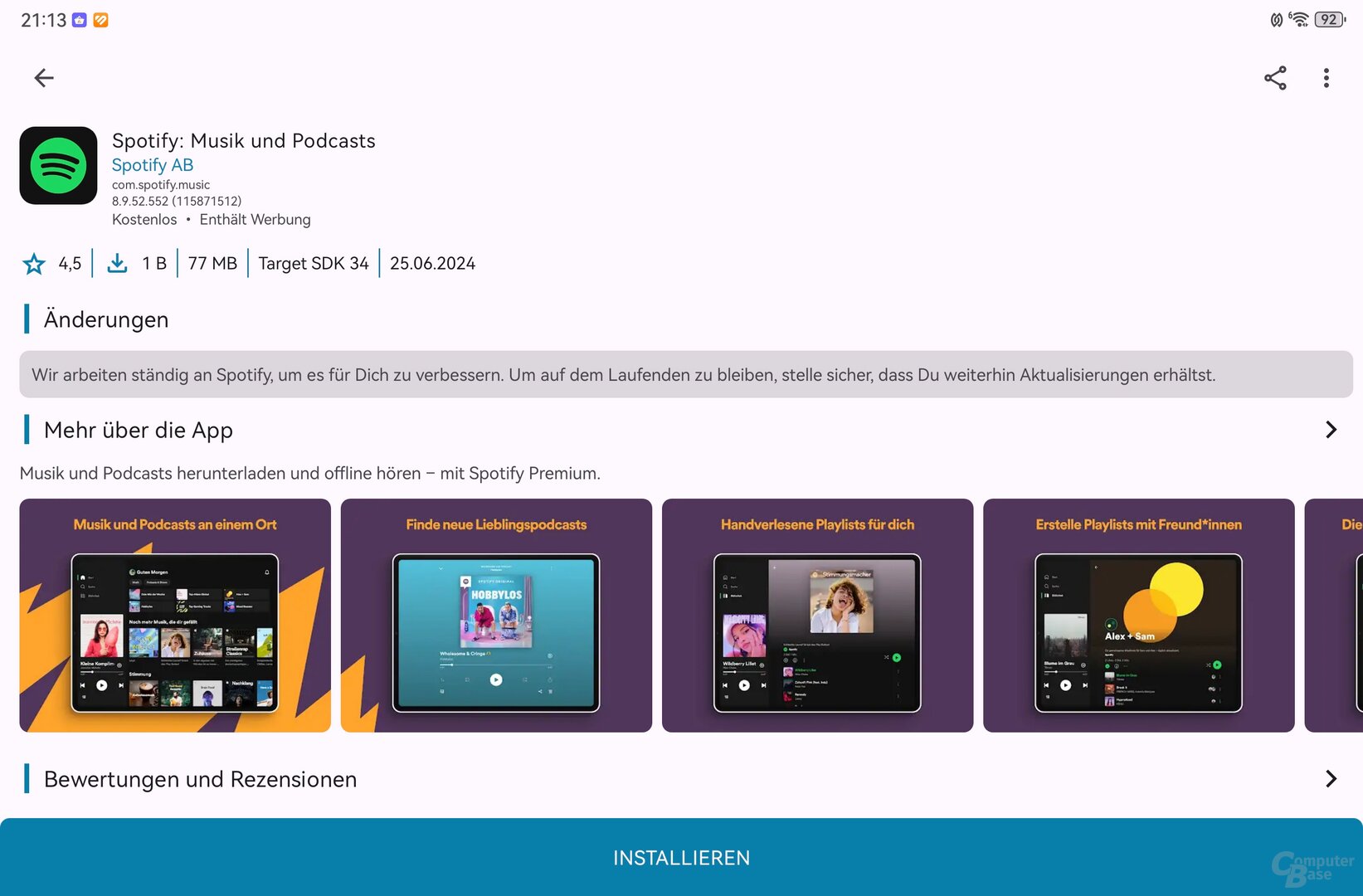This screenshot has height=896, width=1363.
Task: Tap the 1 B downloads count
Action: tap(154, 264)
